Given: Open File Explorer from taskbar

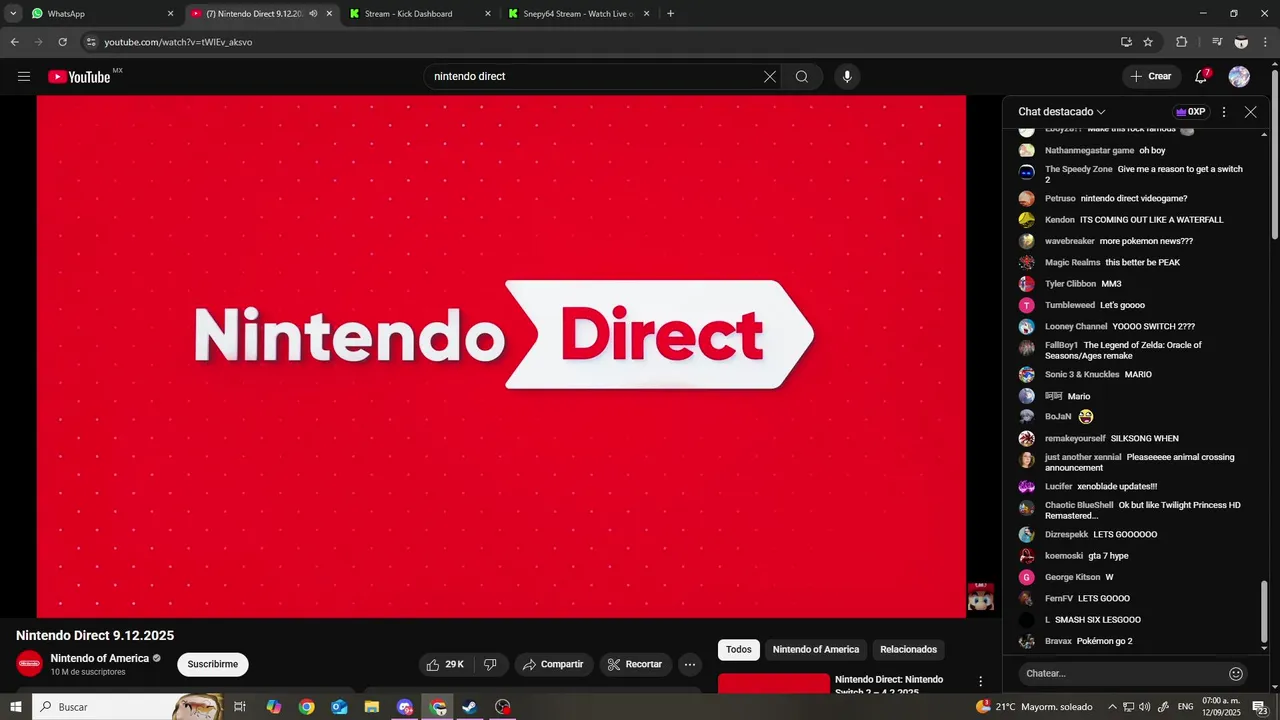Looking at the screenshot, I should tap(372, 707).
